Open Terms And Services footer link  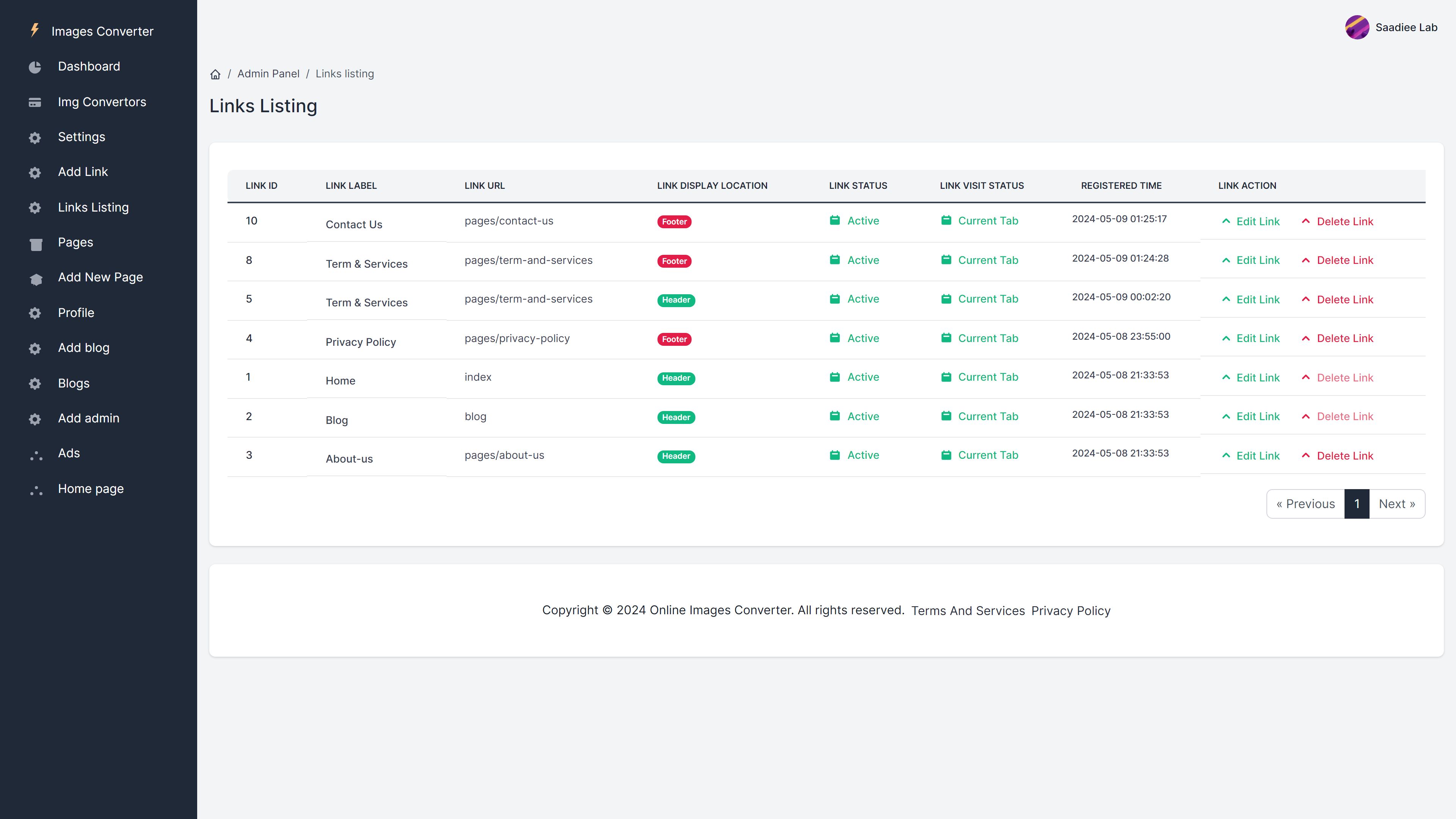click(968, 610)
